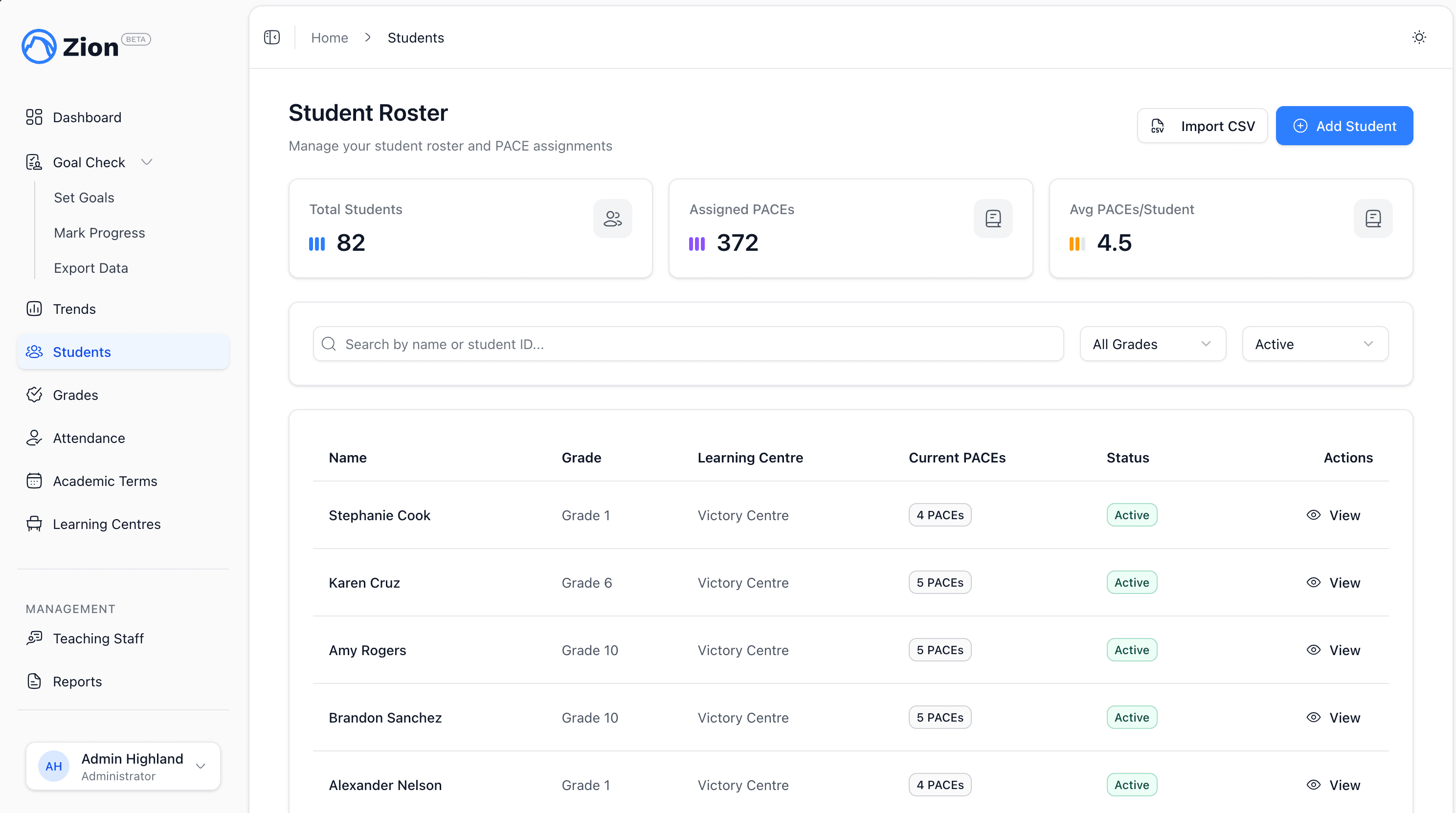Screen dimensions: 1456x813
Task: Collapse the sidebar using the panel icon
Action: pyautogui.click(x=271, y=37)
